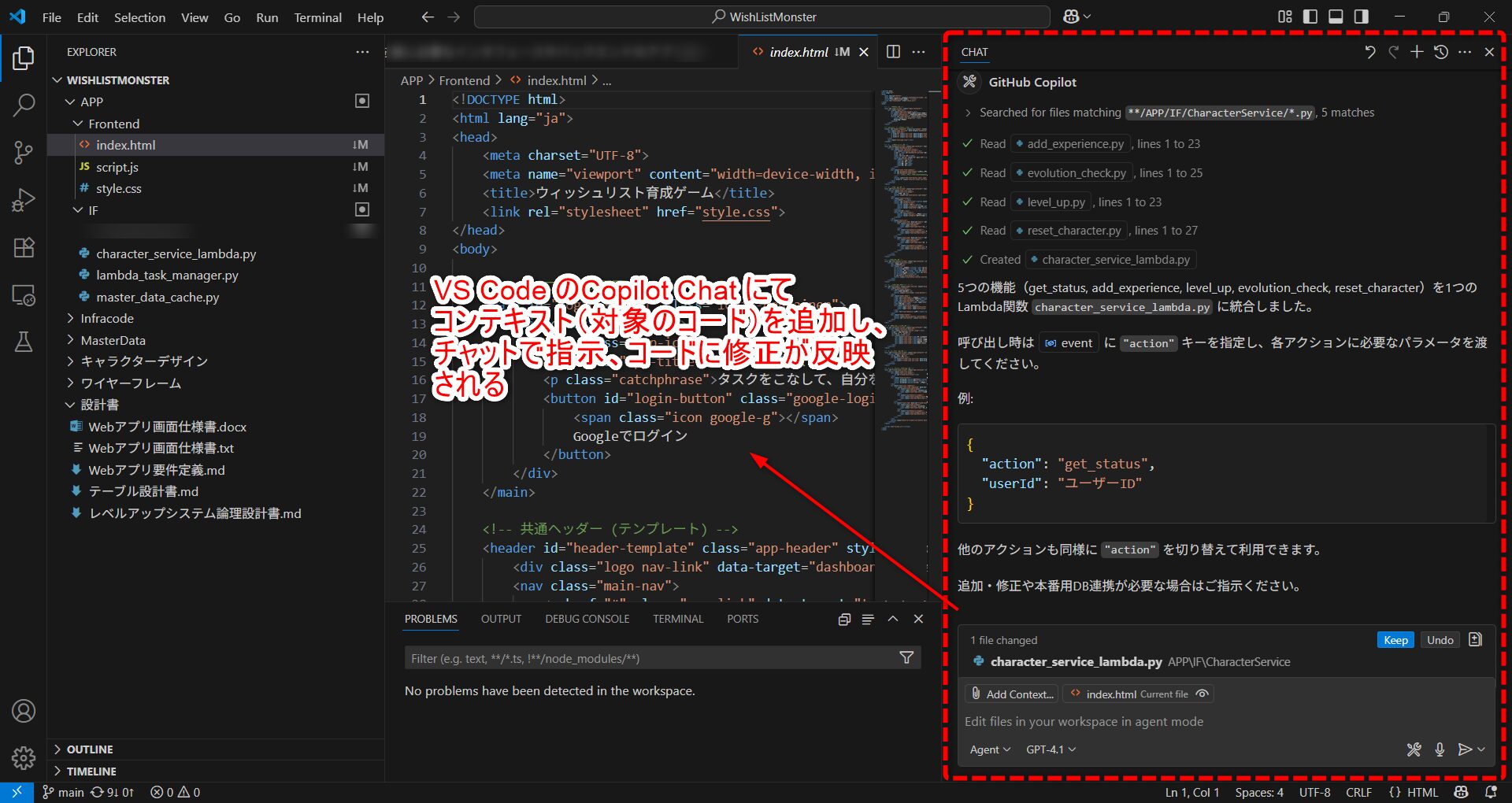Open the Search view in activity bar
This screenshot has width=1512, height=803.
[24, 105]
